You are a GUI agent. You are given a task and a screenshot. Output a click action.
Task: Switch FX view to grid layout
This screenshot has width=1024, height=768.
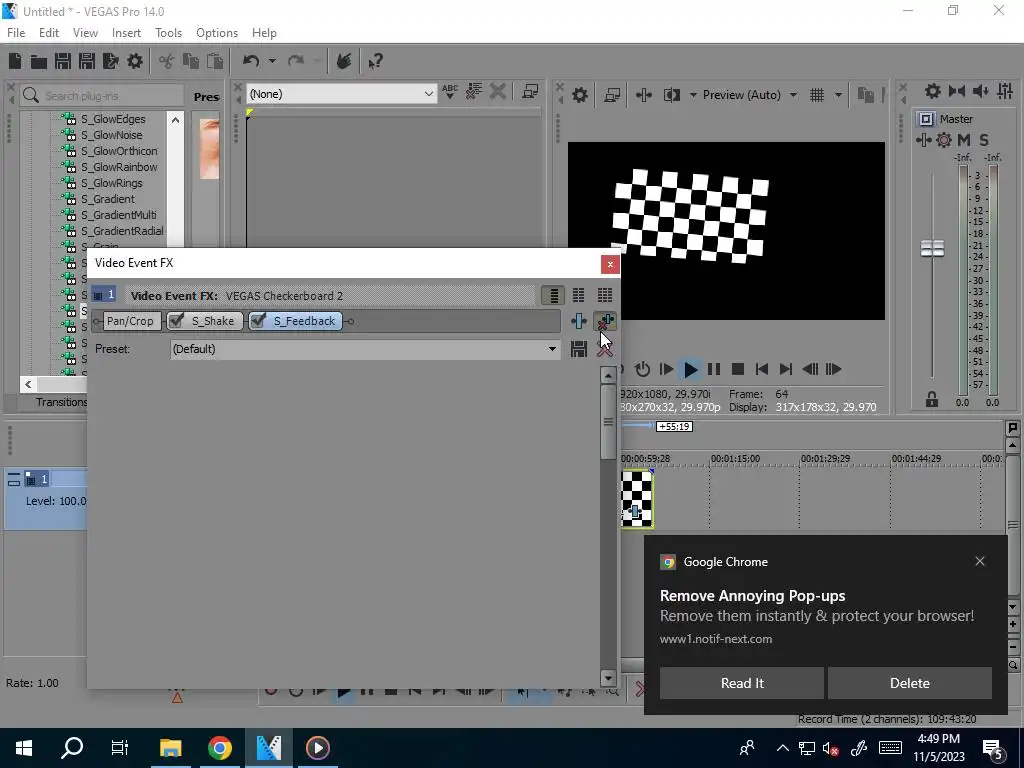click(605, 295)
